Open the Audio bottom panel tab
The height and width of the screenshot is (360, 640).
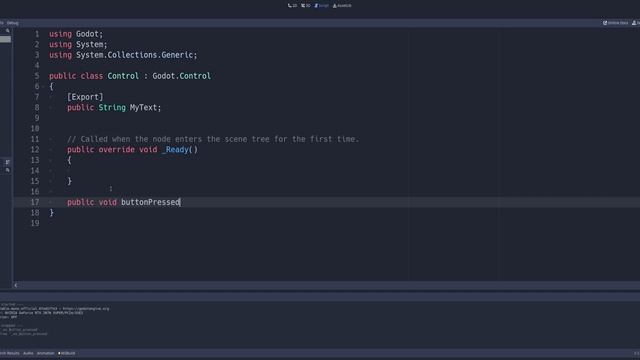click(x=28, y=353)
